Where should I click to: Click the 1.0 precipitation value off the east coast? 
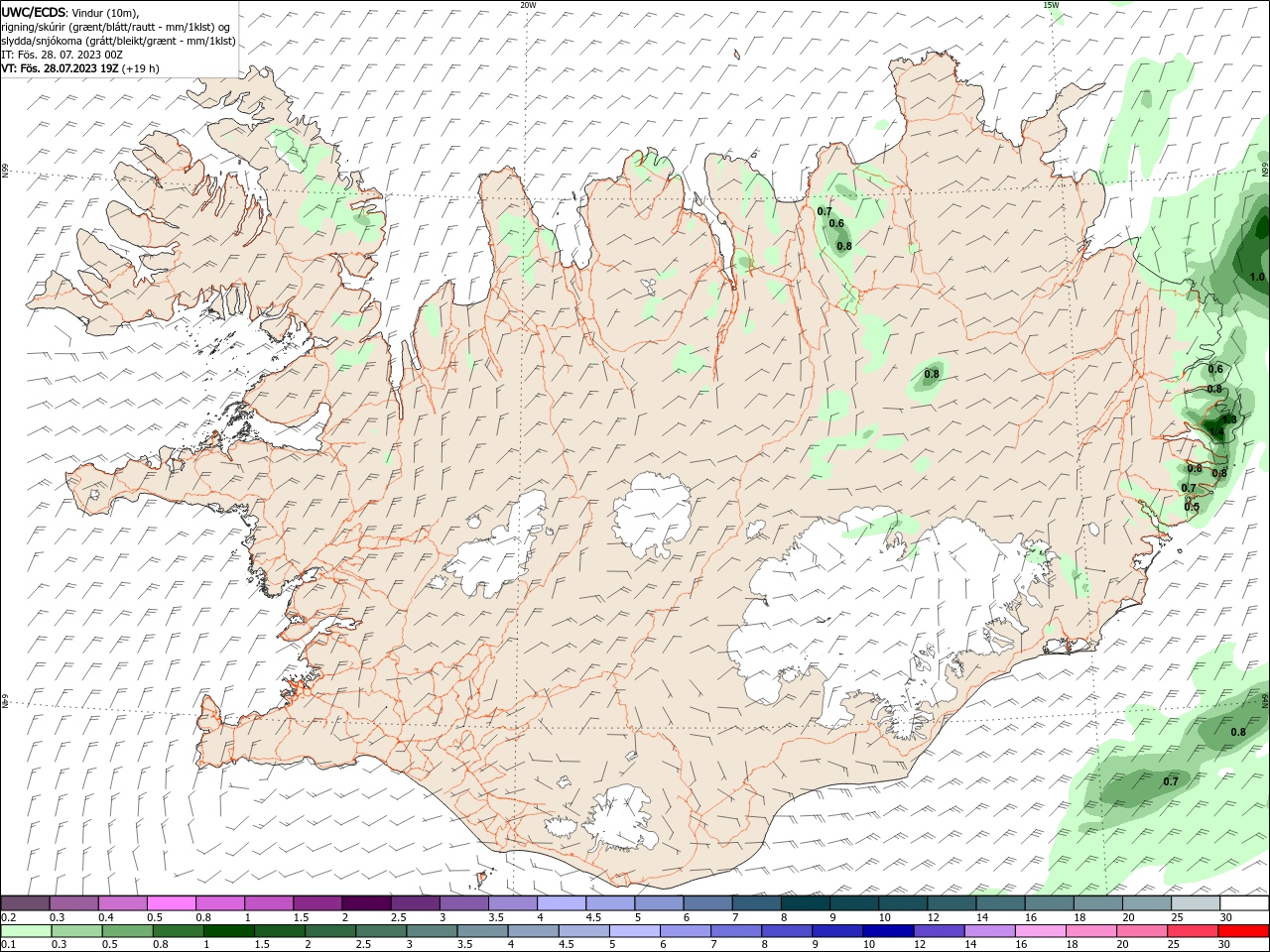1257,278
